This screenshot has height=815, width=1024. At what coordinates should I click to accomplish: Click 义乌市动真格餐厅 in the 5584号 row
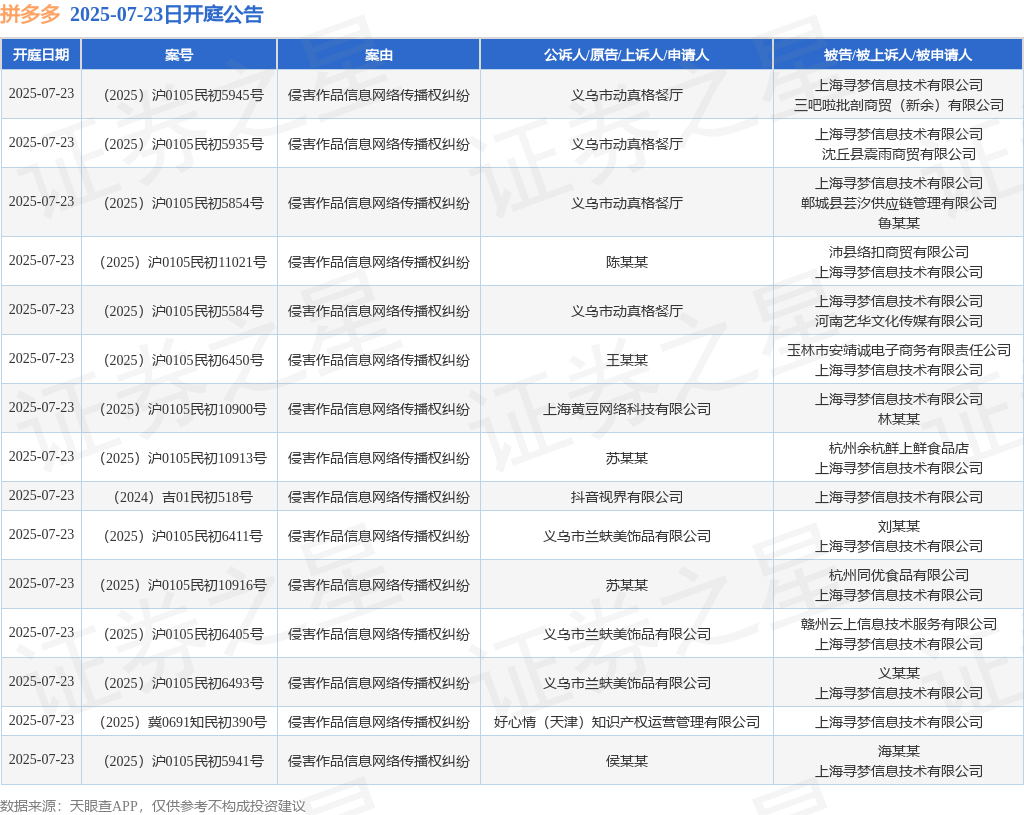626,311
